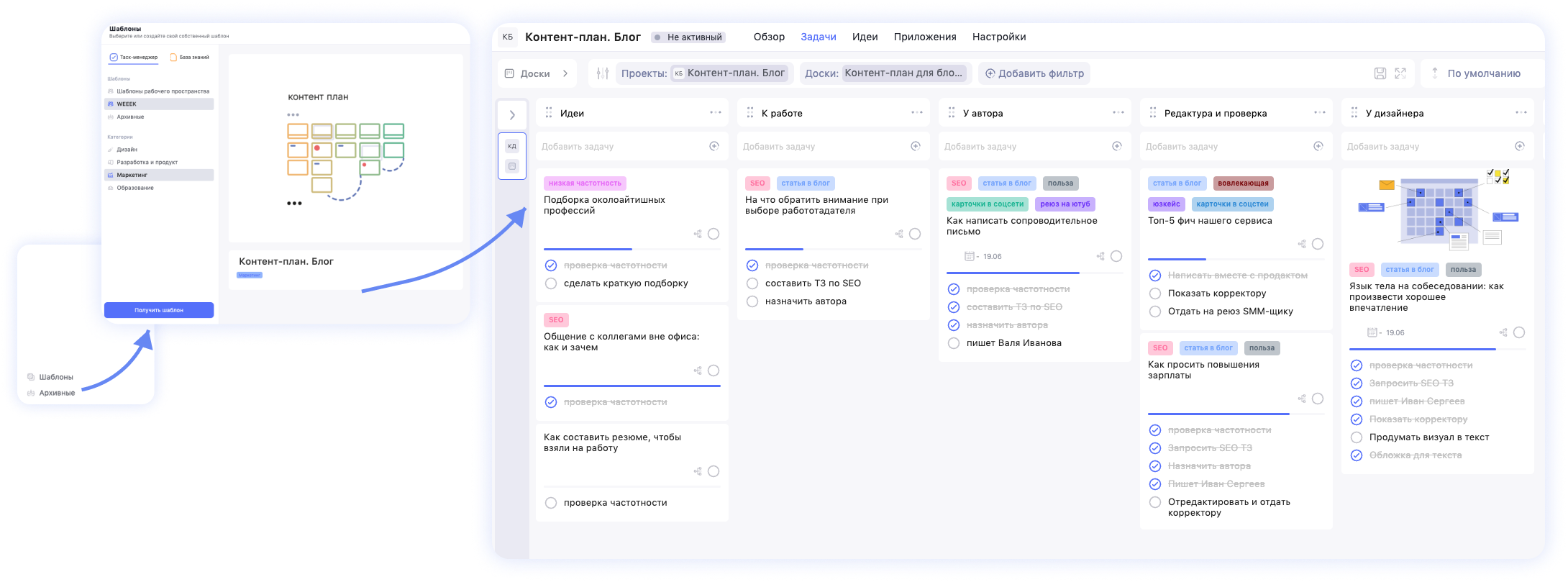Viewport: 1568px width, 582px height.
Task: Check составить ТЗ по SEO in К работе
Action: [x=752, y=283]
